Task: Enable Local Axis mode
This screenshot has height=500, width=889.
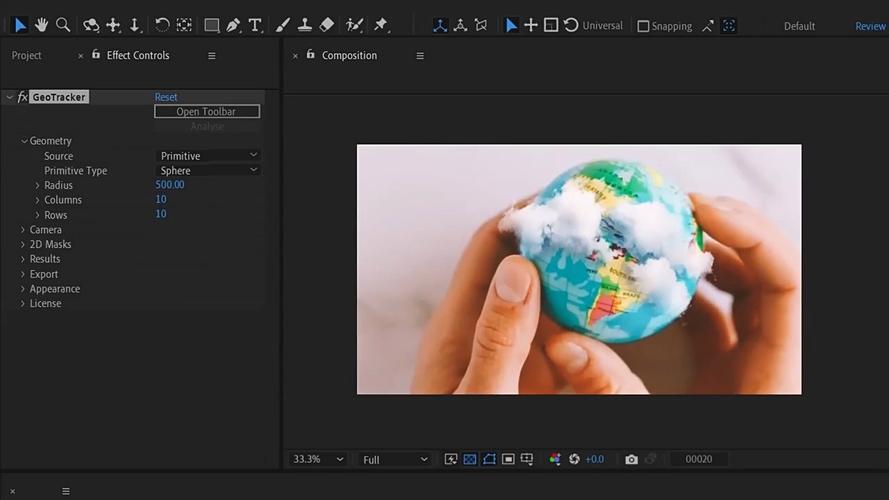Action: (x=440, y=26)
